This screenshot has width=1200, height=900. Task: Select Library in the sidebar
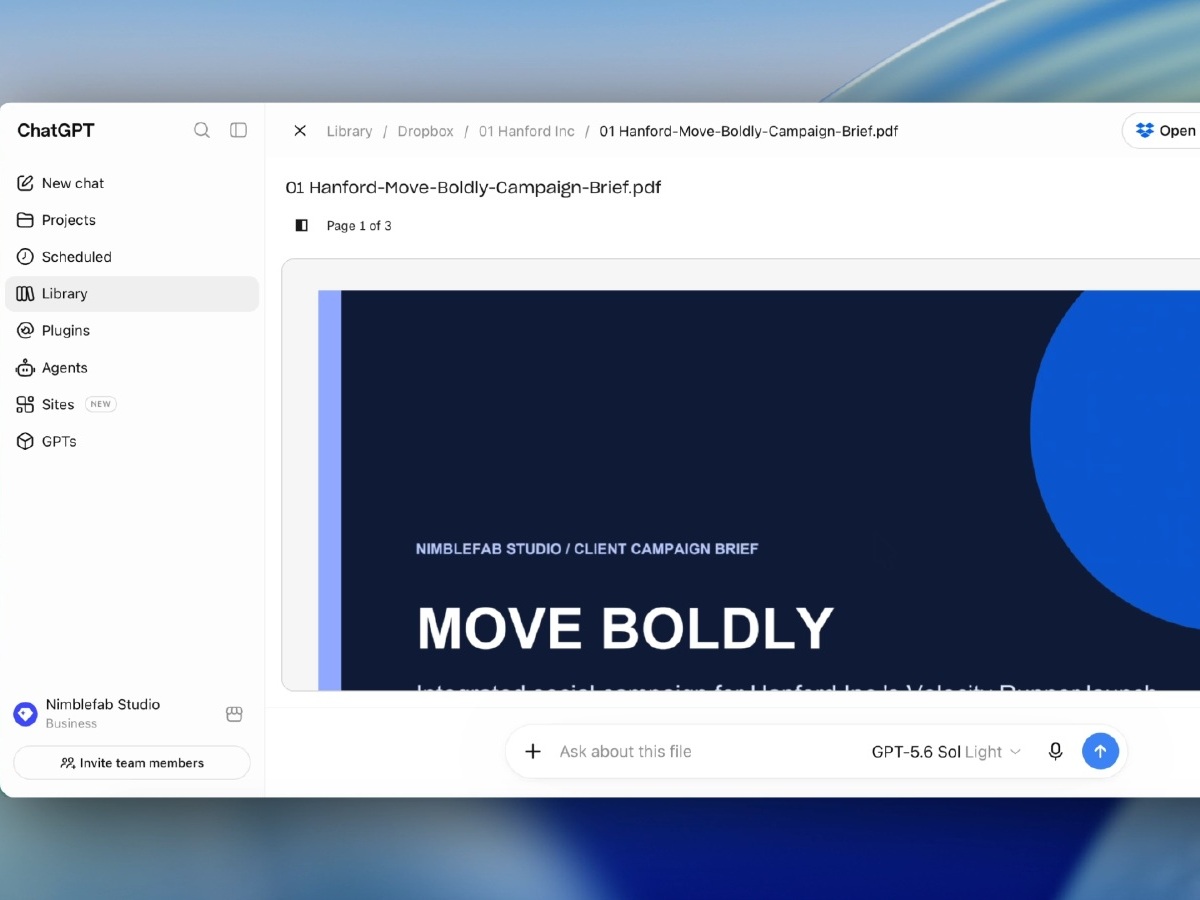click(132, 294)
